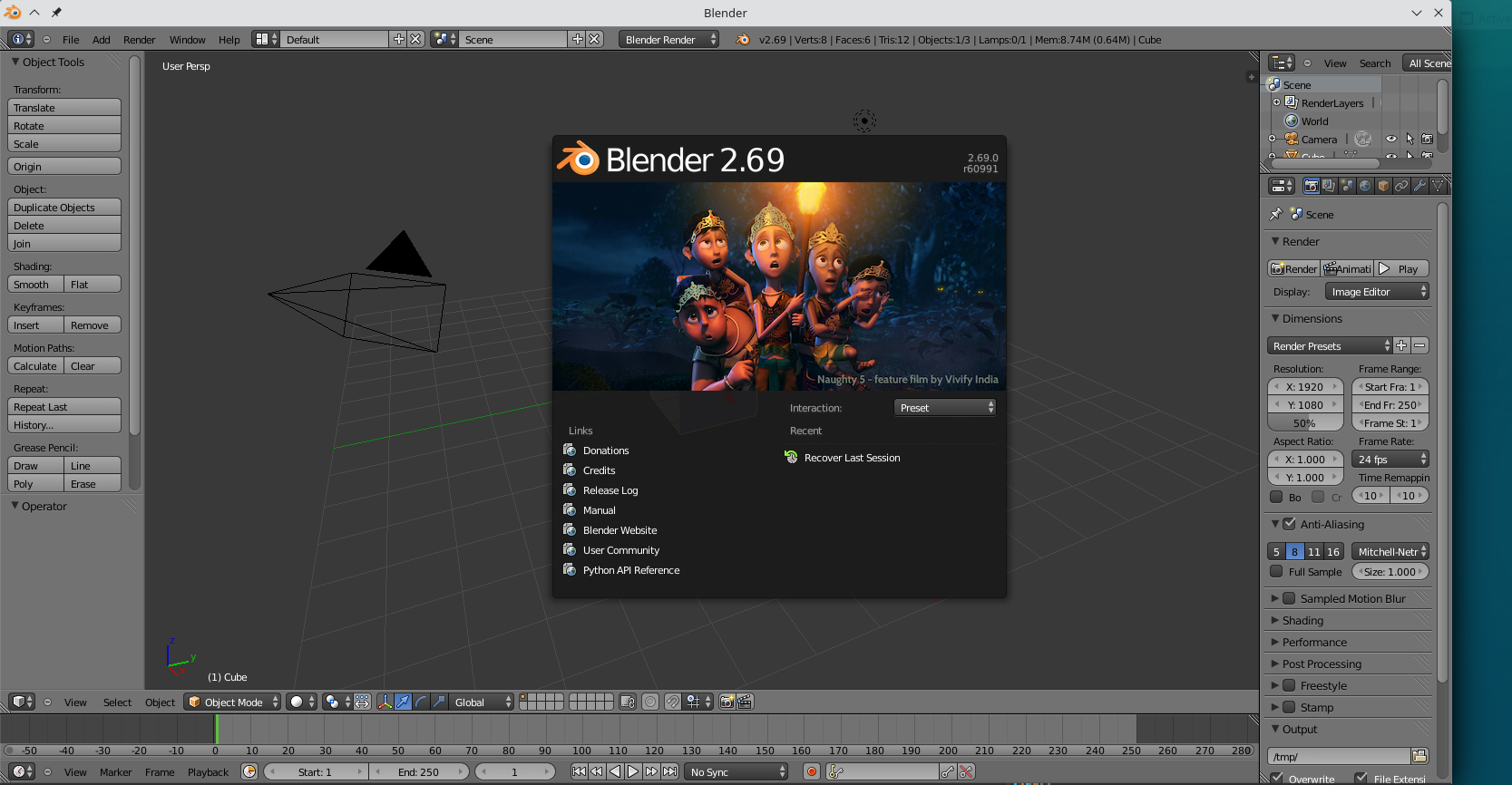This screenshot has height=785, width=1512.
Task: Click the OpenGL render camera icon
Action: [727, 702]
